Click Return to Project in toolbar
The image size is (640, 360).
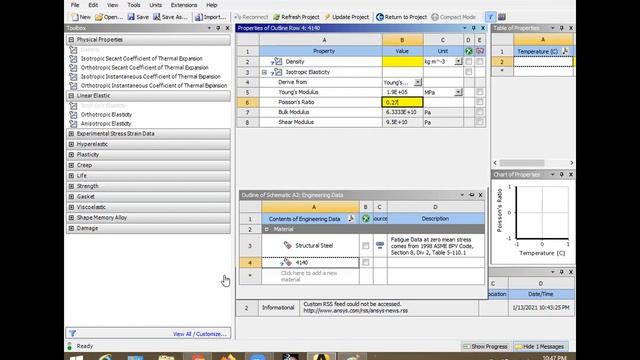402,17
